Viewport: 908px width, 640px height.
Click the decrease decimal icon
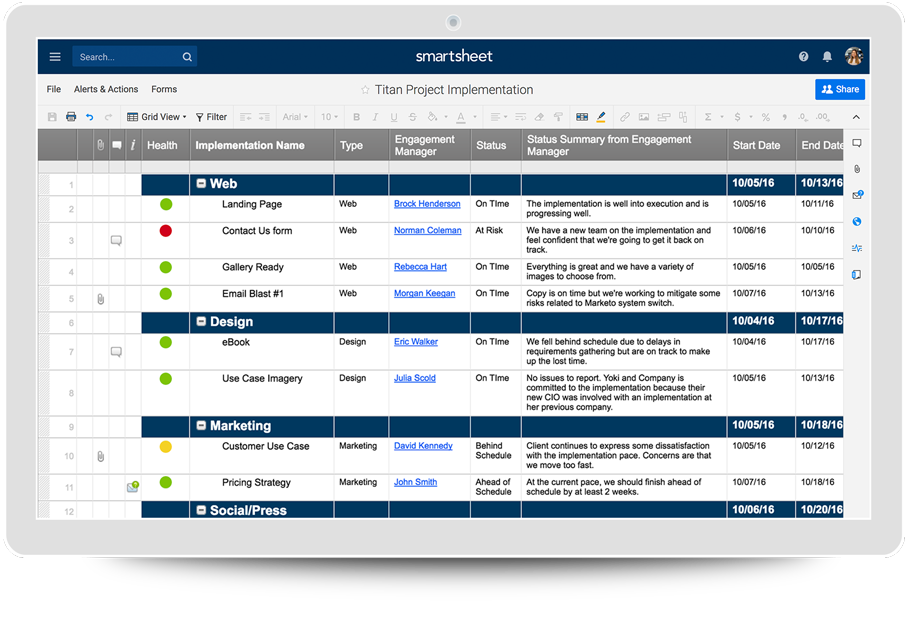coord(803,117)
